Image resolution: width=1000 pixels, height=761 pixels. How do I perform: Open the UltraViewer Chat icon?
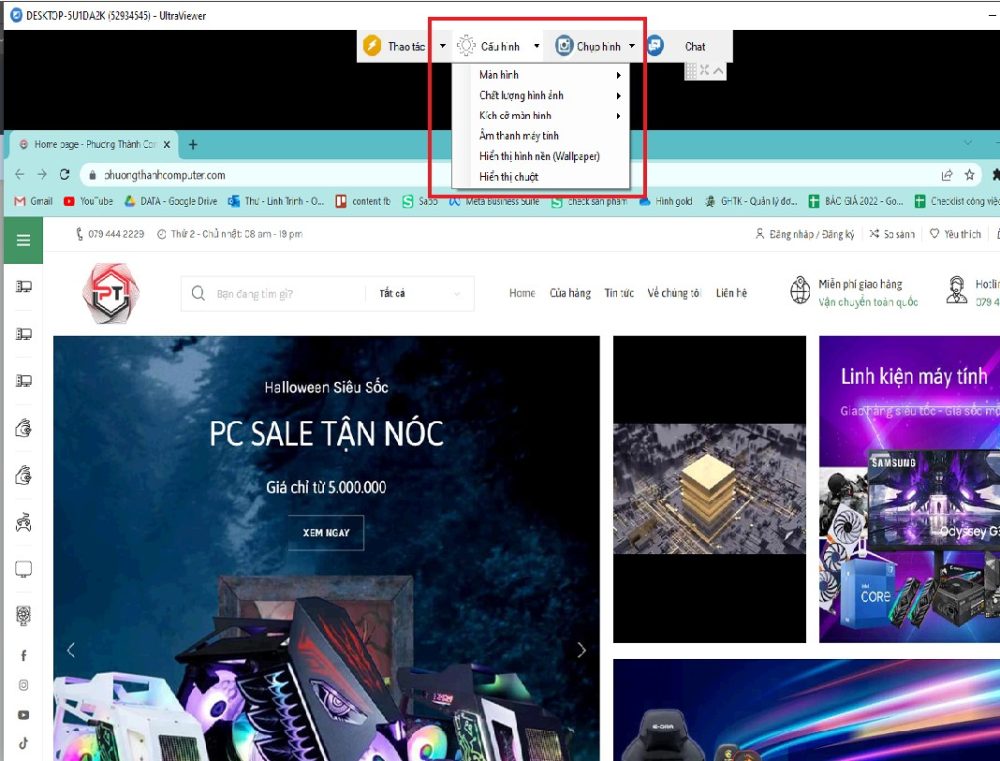(655, 45)
